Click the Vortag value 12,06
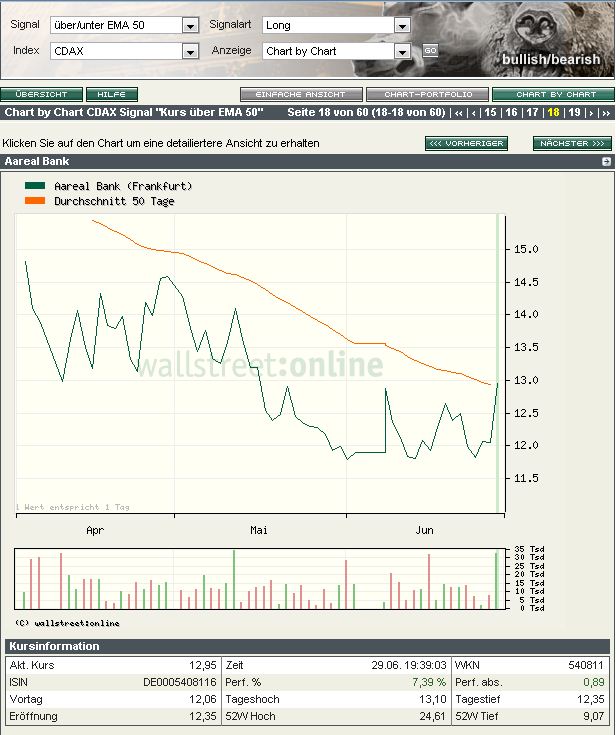The image size is (616, 735). point(203,699)
